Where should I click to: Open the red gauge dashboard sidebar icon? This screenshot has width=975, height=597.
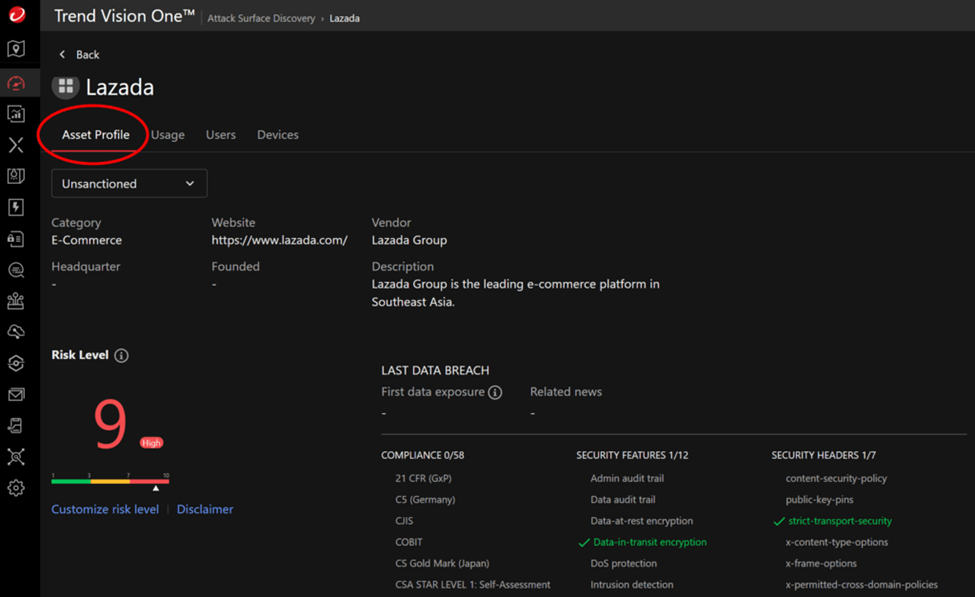pos(16,83)
